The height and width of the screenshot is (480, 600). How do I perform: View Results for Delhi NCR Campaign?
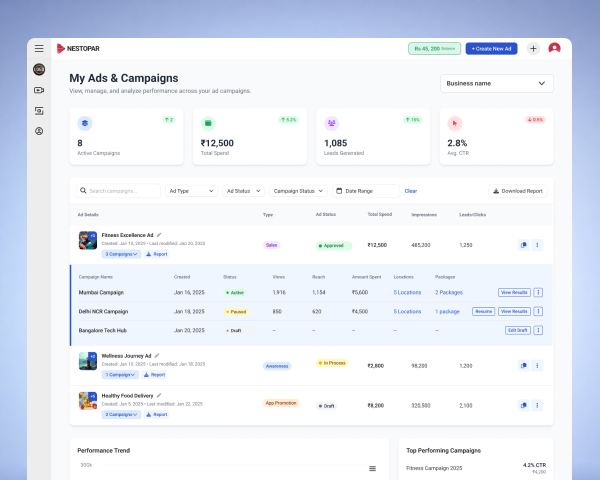pos(514,311)
